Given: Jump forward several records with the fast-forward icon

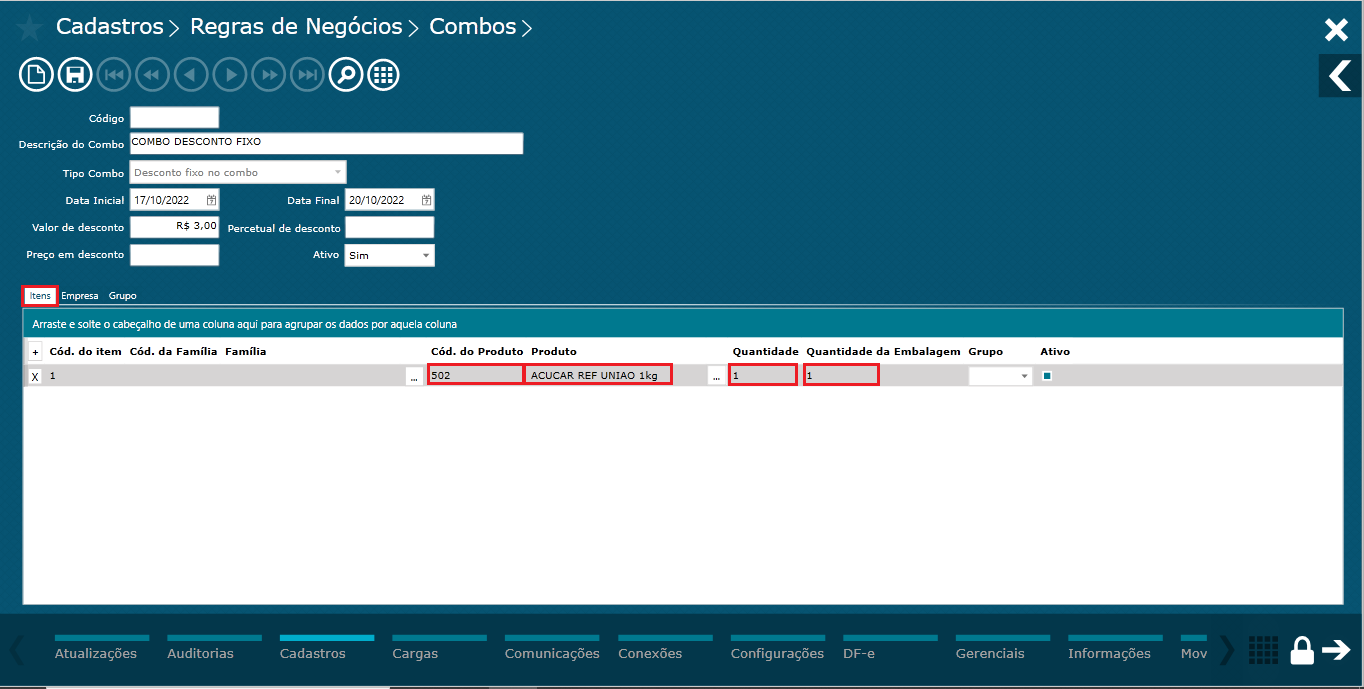Looking at the screenshot, I should [269, 75].
